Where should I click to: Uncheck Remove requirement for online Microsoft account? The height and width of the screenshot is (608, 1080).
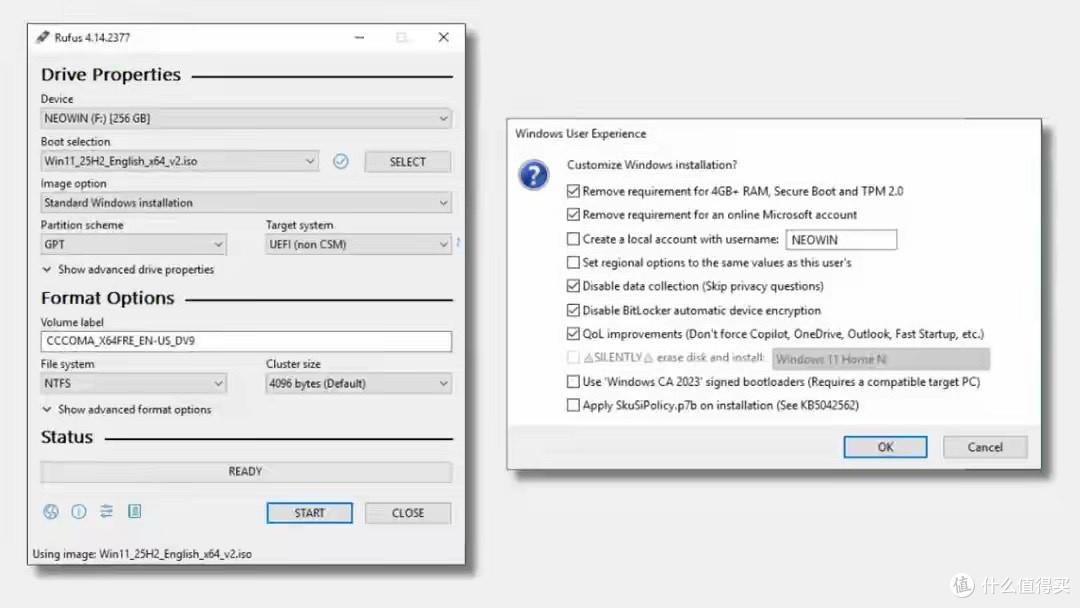pyautogui.click(x=573, y=215)
